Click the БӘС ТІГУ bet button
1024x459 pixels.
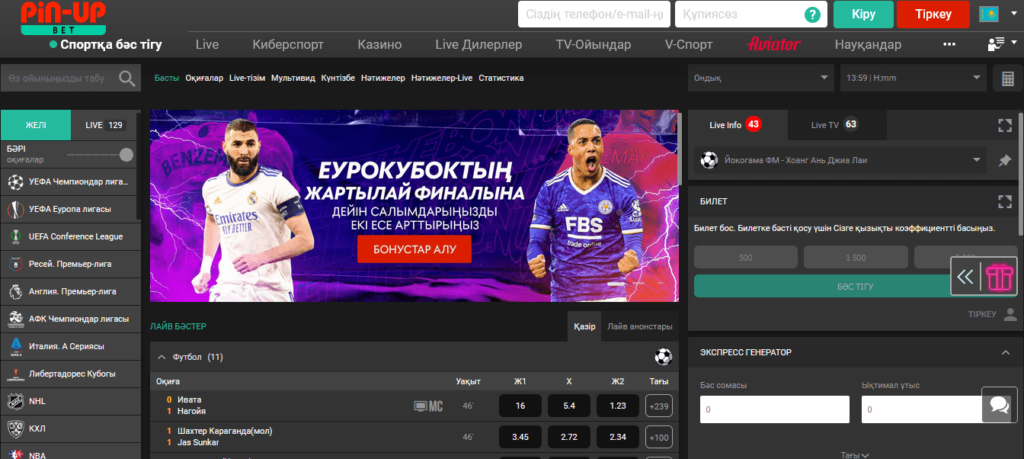[855, 286]
